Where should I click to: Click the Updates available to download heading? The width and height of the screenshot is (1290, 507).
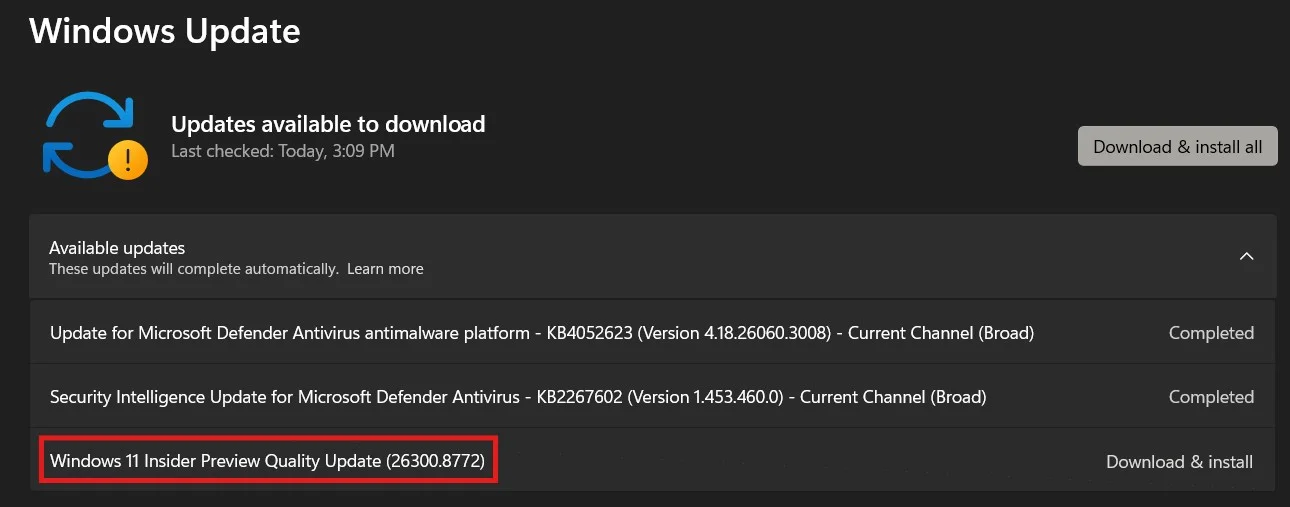pyautogui.click(x=328, y=124)
